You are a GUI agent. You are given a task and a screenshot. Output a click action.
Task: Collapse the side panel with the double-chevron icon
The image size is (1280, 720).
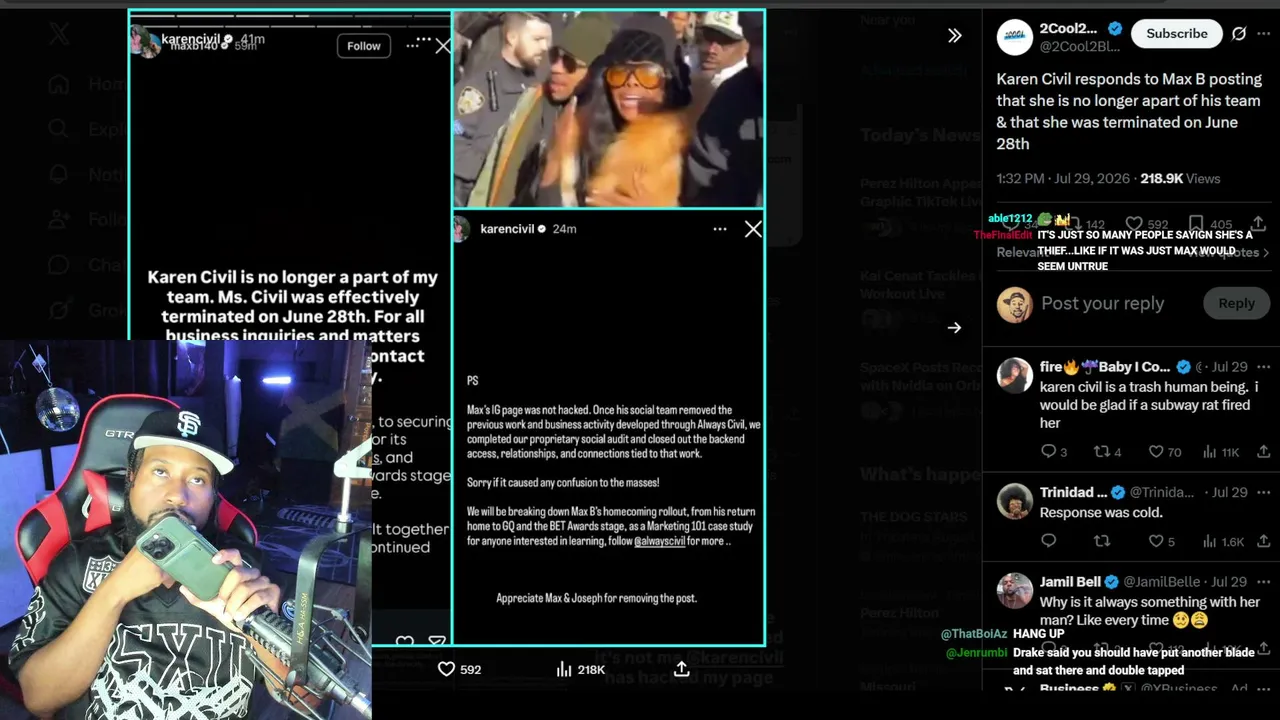pos(955,36)
